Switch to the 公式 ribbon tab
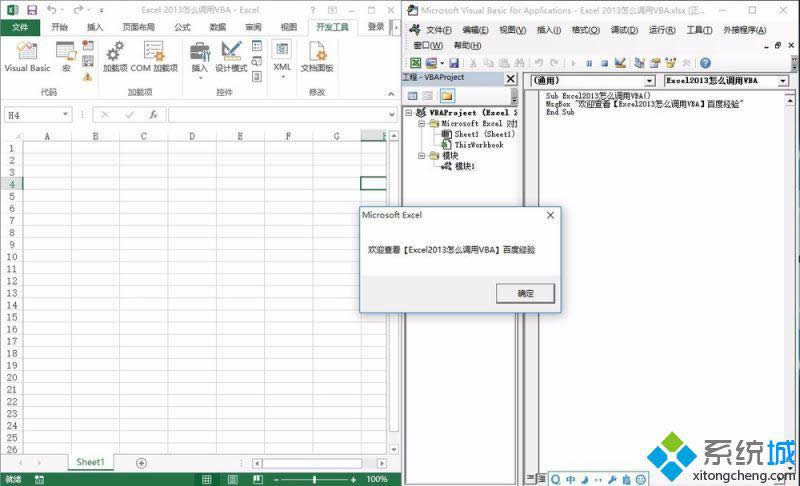 pos(182,27)
